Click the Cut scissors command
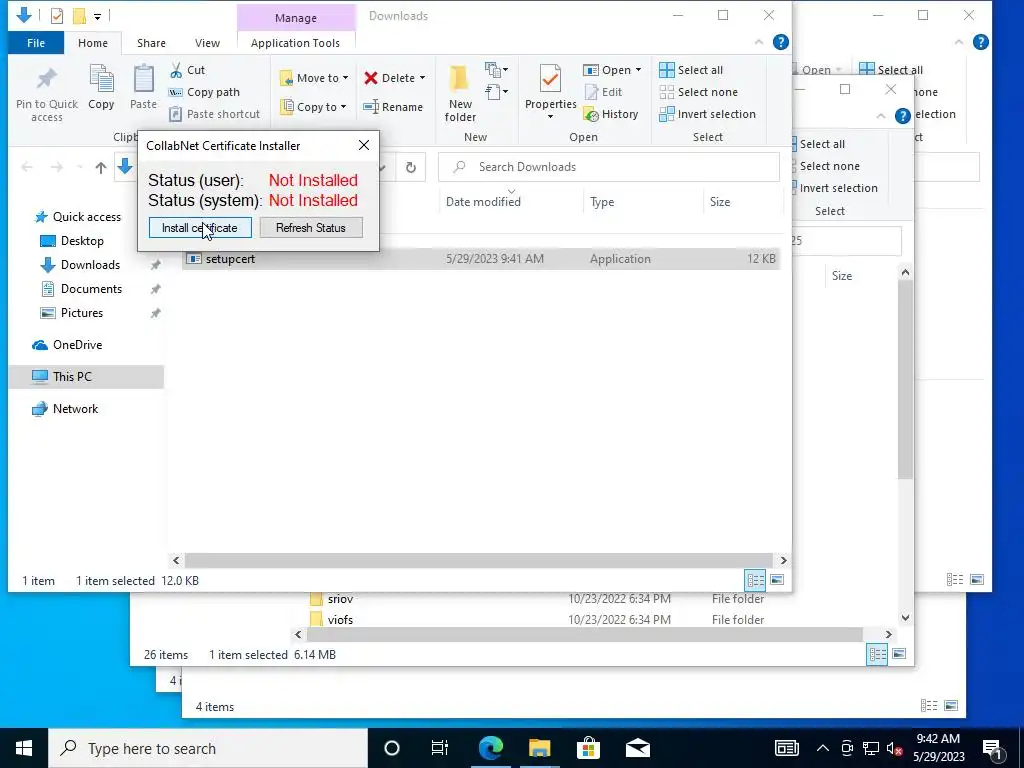The height and width of the screenshot is (768, 1024). point(187,70)
